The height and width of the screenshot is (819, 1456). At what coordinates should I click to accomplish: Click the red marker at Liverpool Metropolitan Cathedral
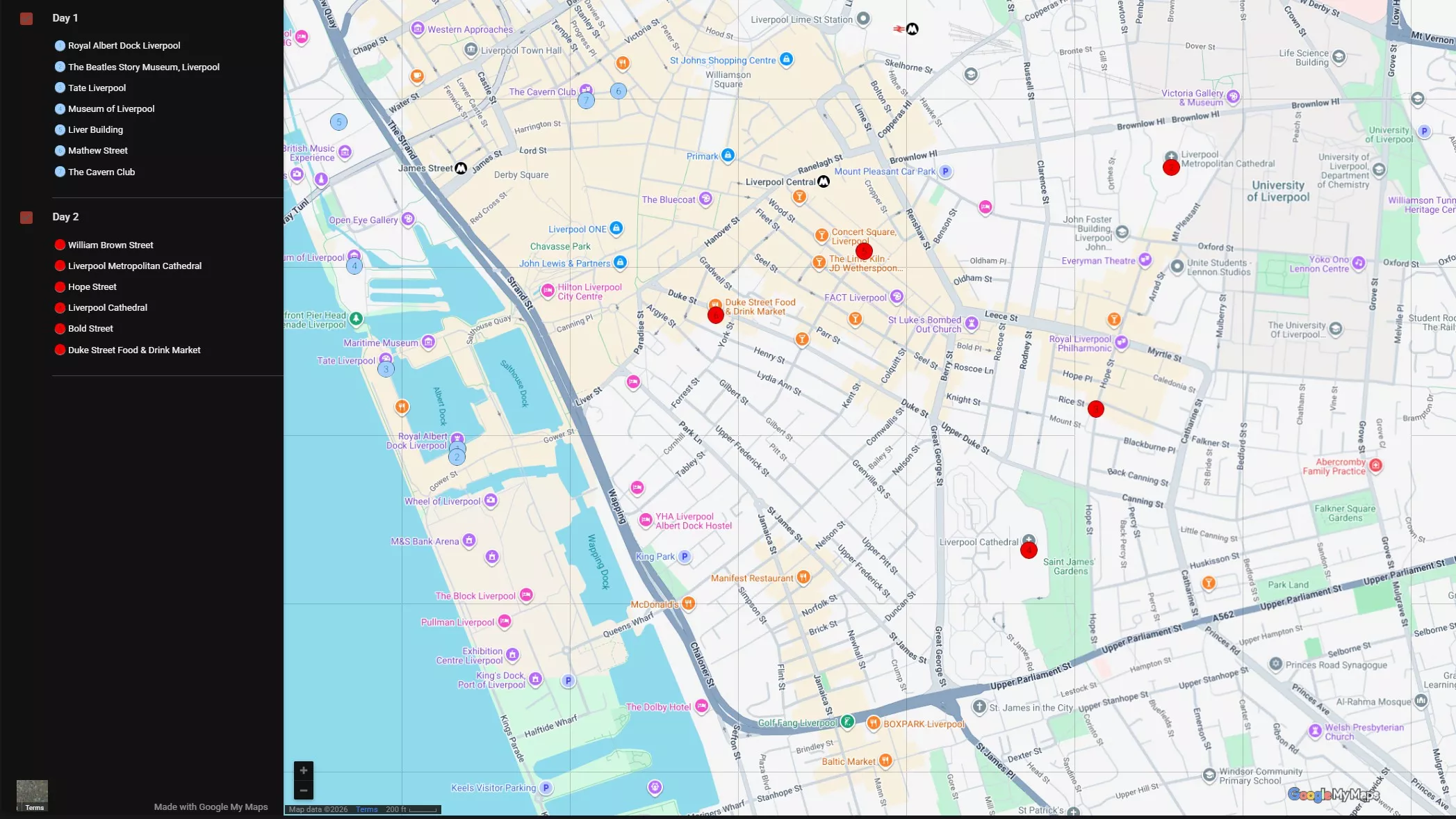point(1171,168)
